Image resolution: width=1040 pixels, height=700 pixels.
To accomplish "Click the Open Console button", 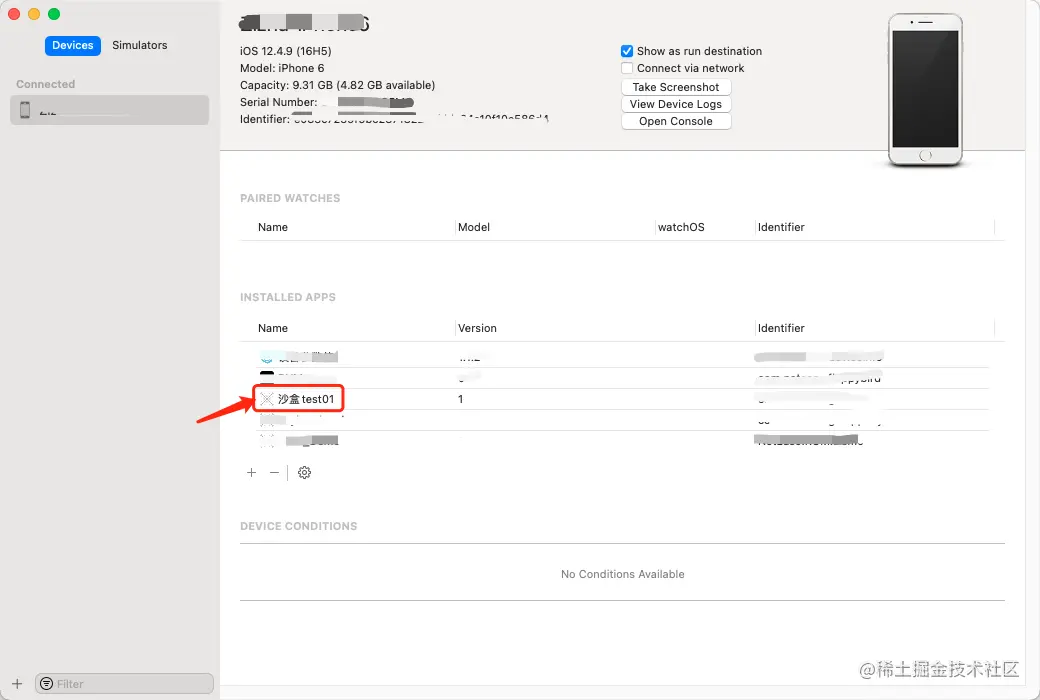I will (676, 121).
